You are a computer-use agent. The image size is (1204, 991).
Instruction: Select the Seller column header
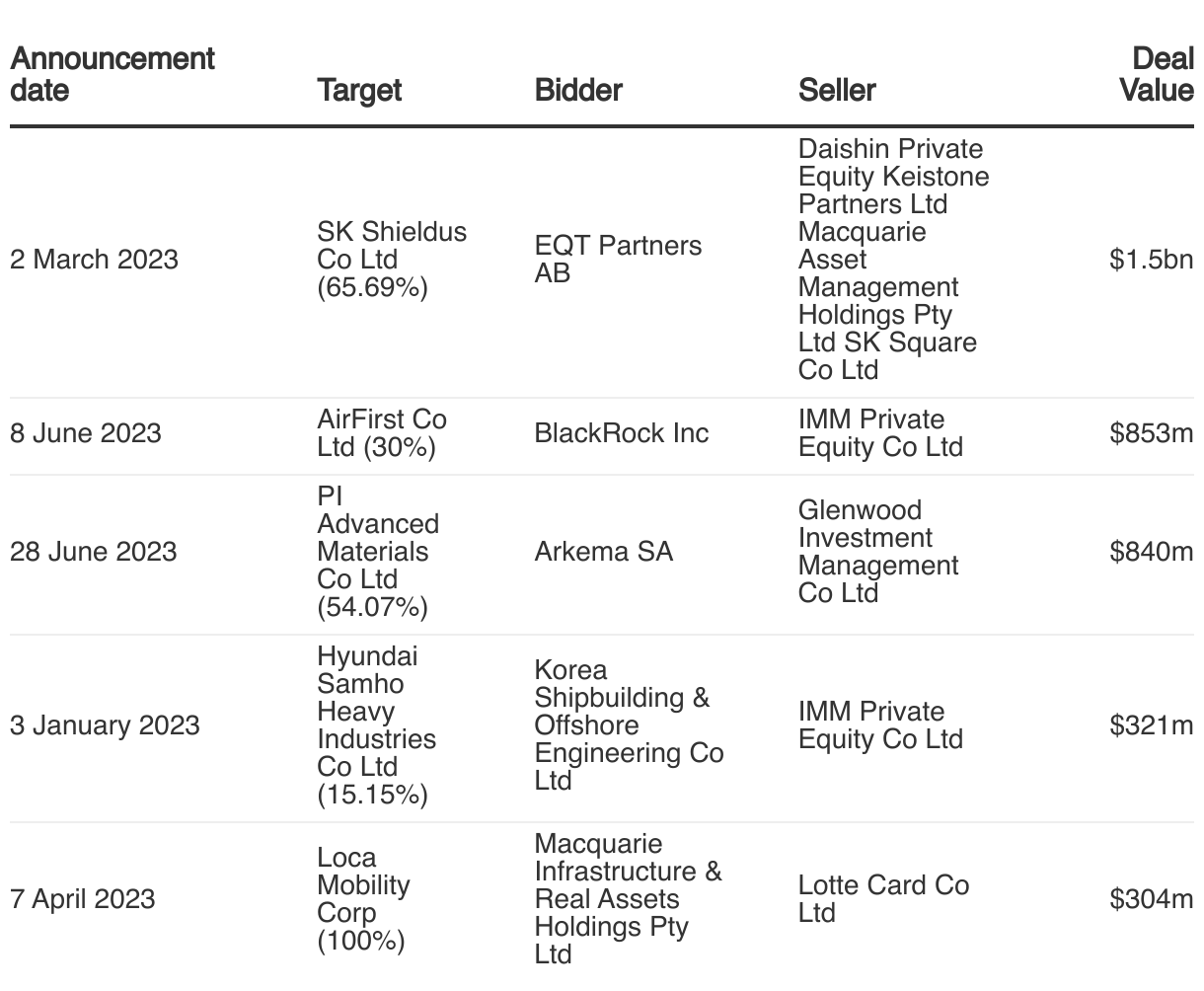point(837,90)
